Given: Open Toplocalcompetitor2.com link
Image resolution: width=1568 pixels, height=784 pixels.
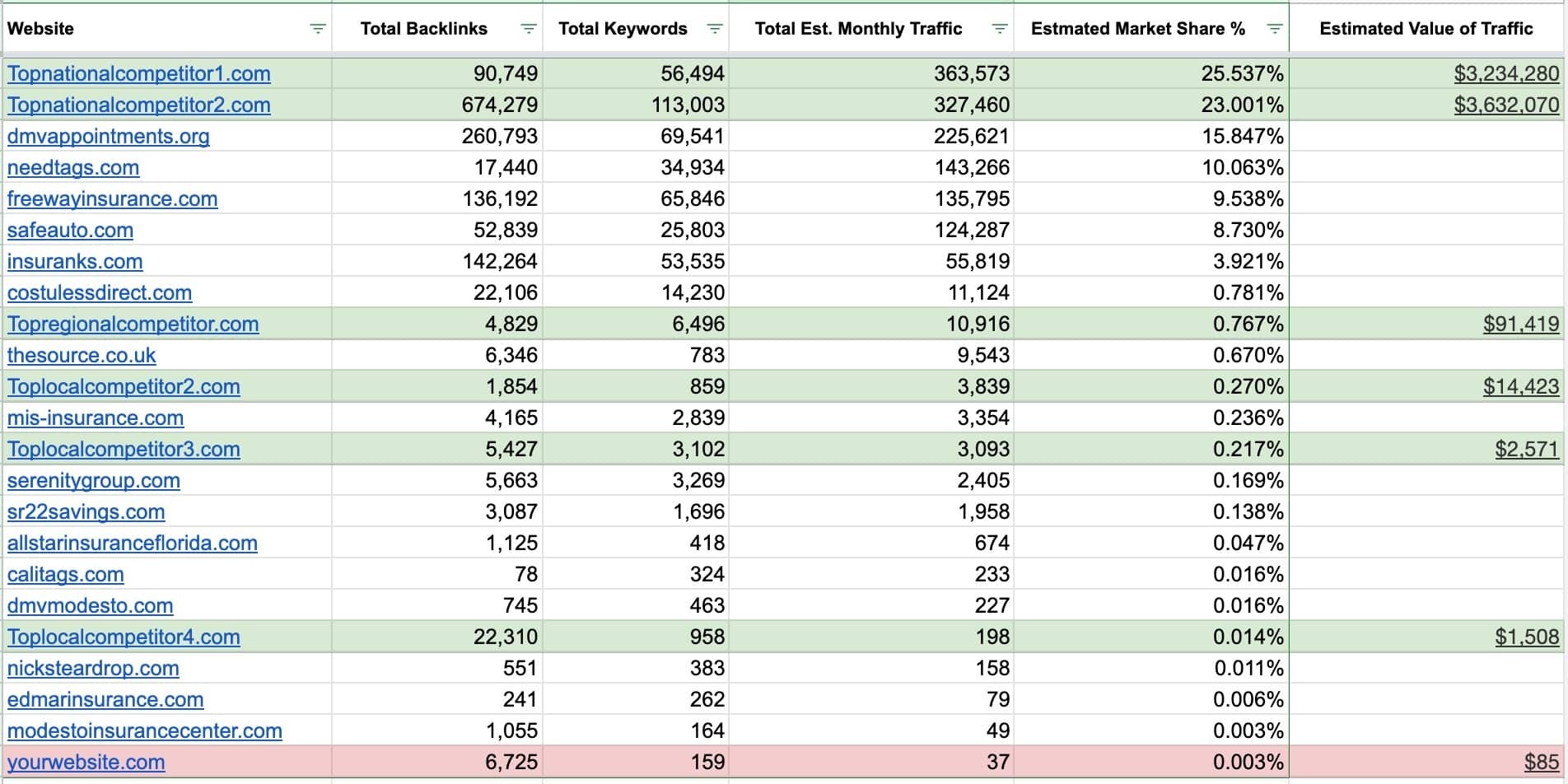Looking at the screenshot, I should coord(124,387).
